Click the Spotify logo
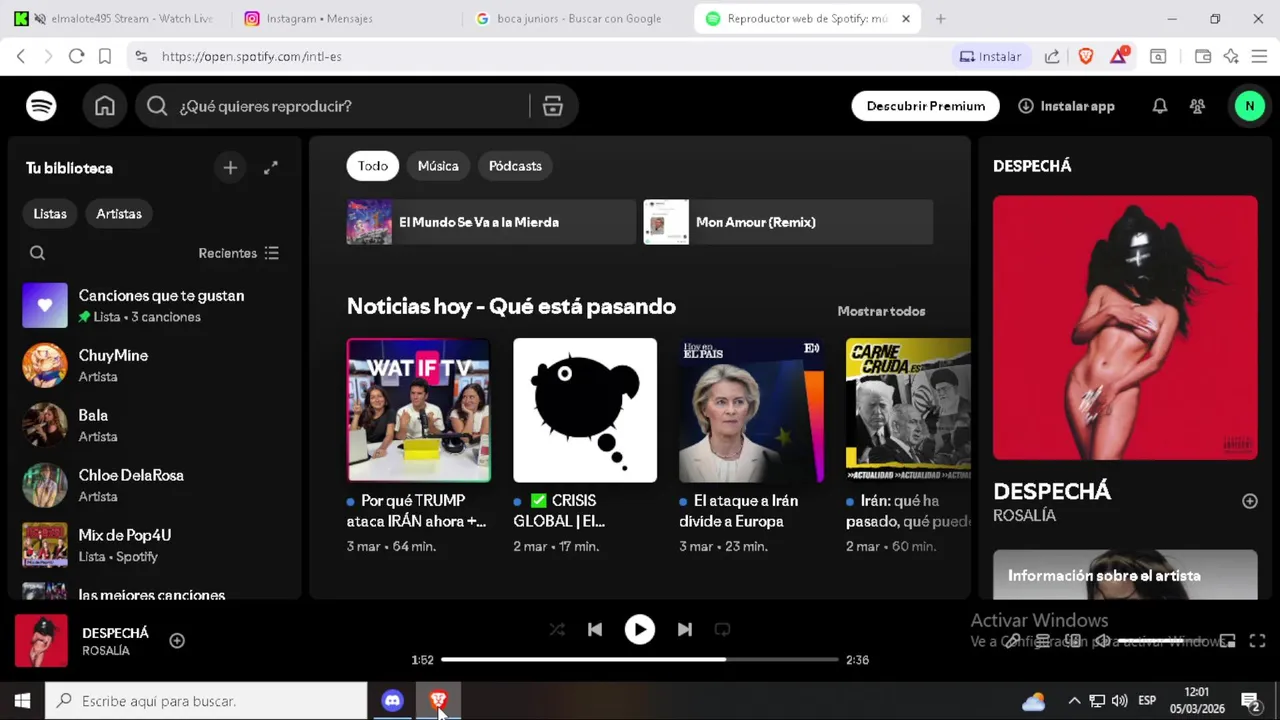 [x=41, y=106]
